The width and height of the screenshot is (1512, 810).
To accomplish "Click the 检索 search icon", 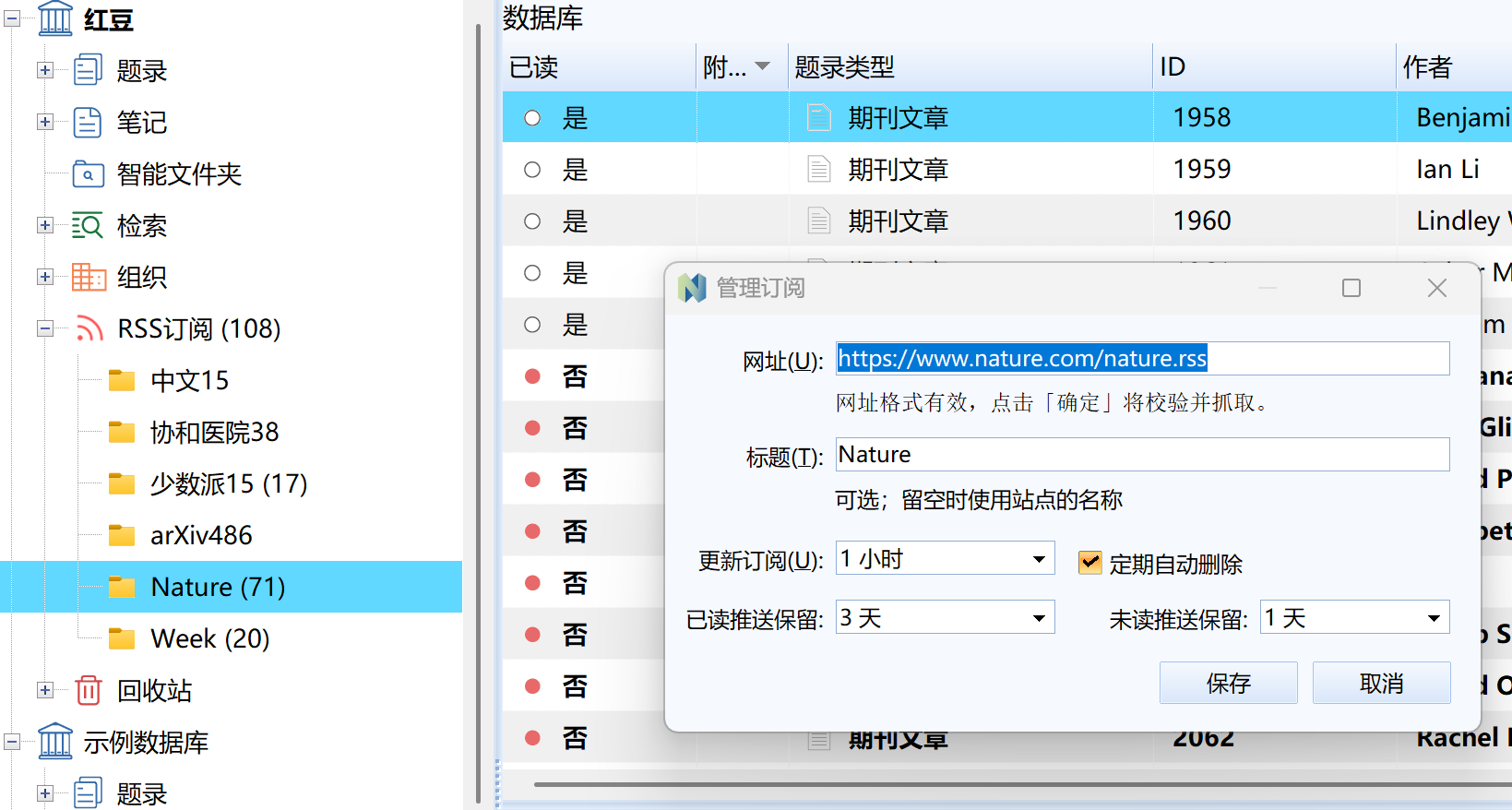I will click(88, 225).
